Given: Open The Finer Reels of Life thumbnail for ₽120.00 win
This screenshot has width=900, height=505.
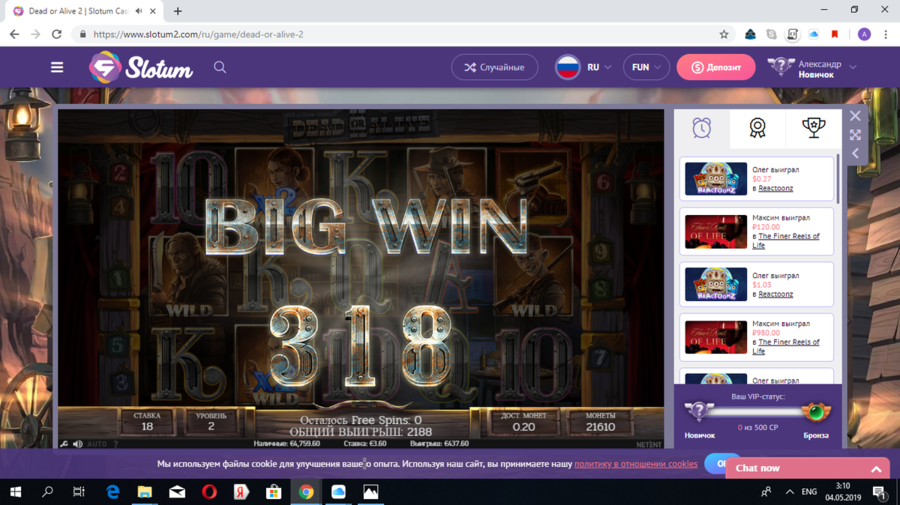Looking at the screenshot, I should (x=715, y=232).
